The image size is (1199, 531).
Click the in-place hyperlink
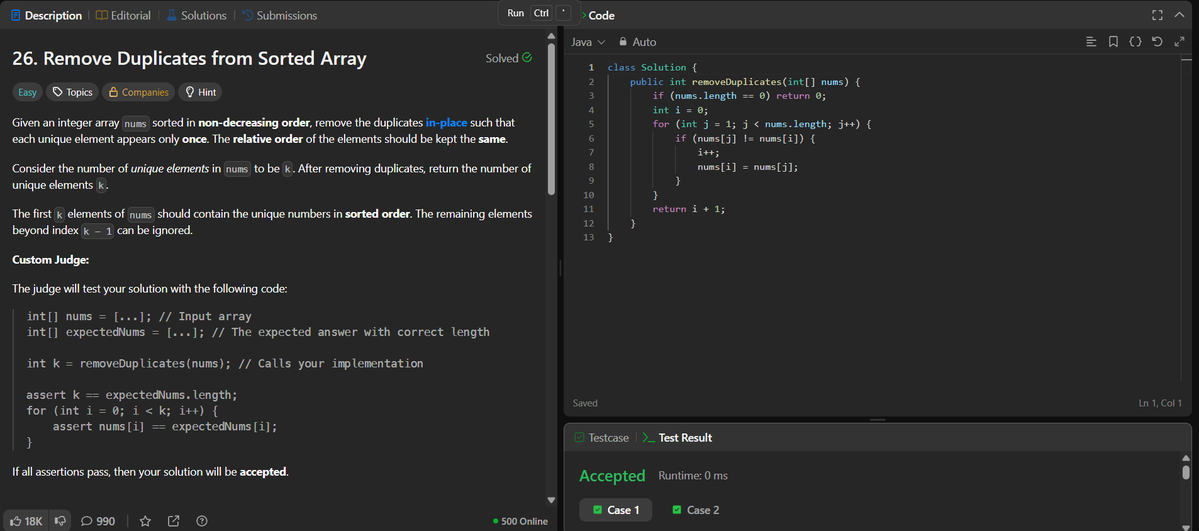coord(447,122)
